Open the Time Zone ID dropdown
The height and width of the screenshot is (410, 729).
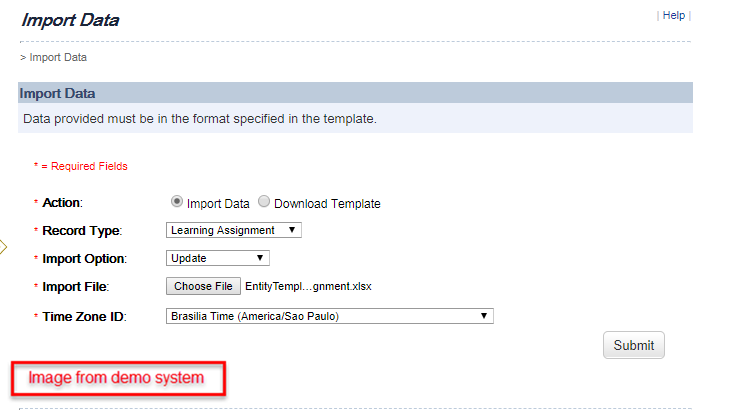[x=330, y=316]
